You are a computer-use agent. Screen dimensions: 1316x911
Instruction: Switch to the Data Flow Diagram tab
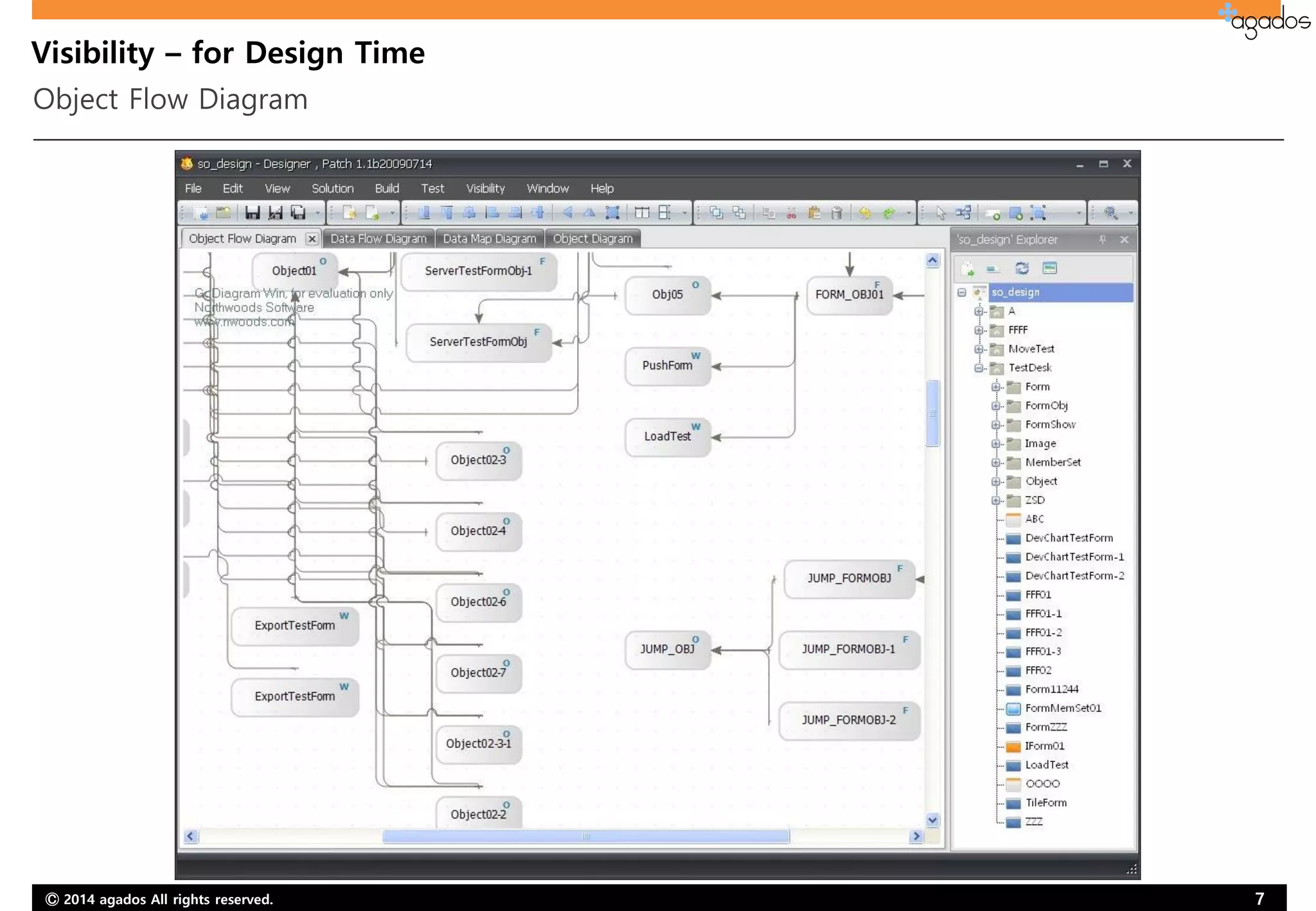[x=378, y=238]
